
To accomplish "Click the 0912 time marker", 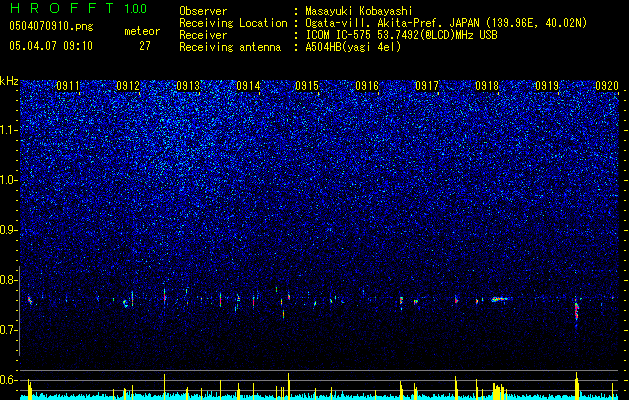I will point(128,86).
